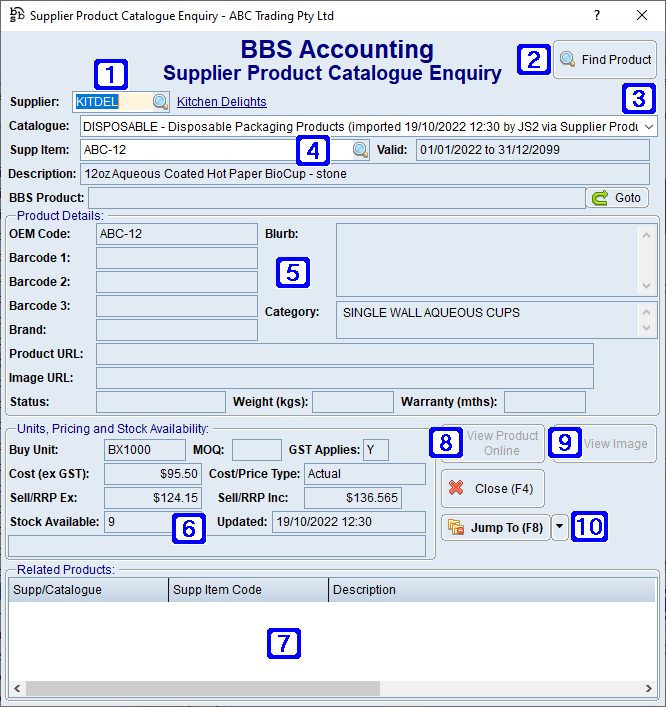Click the Related Products scroll left arrow
The image size is (666, 707).
17,689
